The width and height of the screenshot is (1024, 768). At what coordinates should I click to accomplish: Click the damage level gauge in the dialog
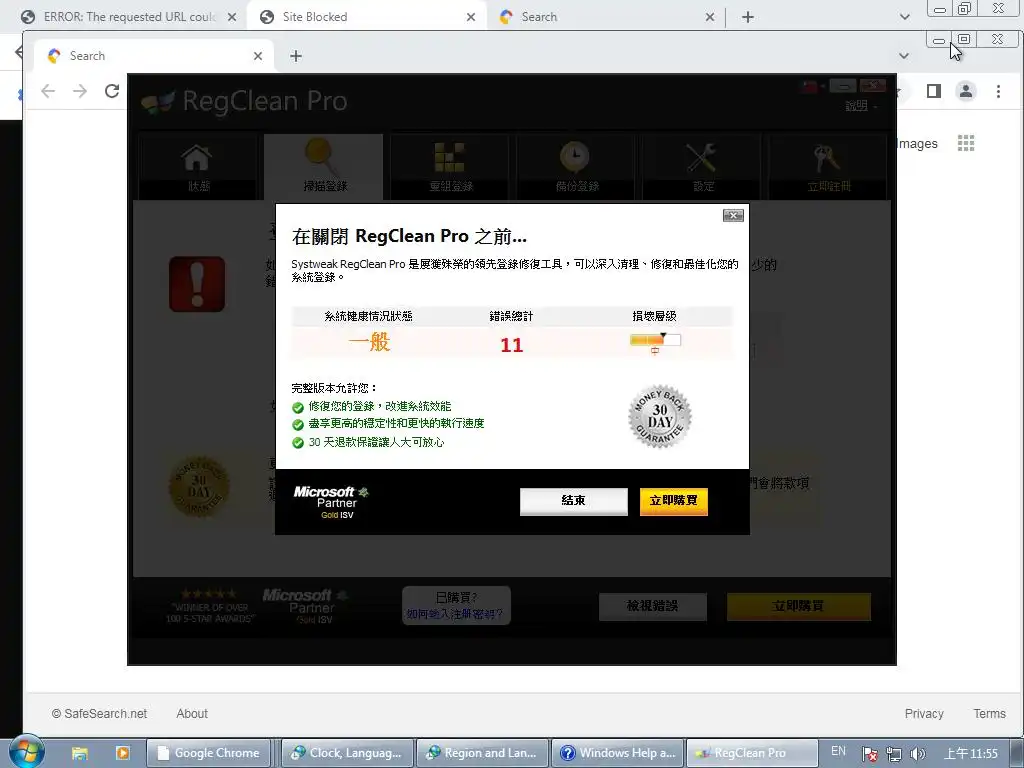(x=655, y=341)
